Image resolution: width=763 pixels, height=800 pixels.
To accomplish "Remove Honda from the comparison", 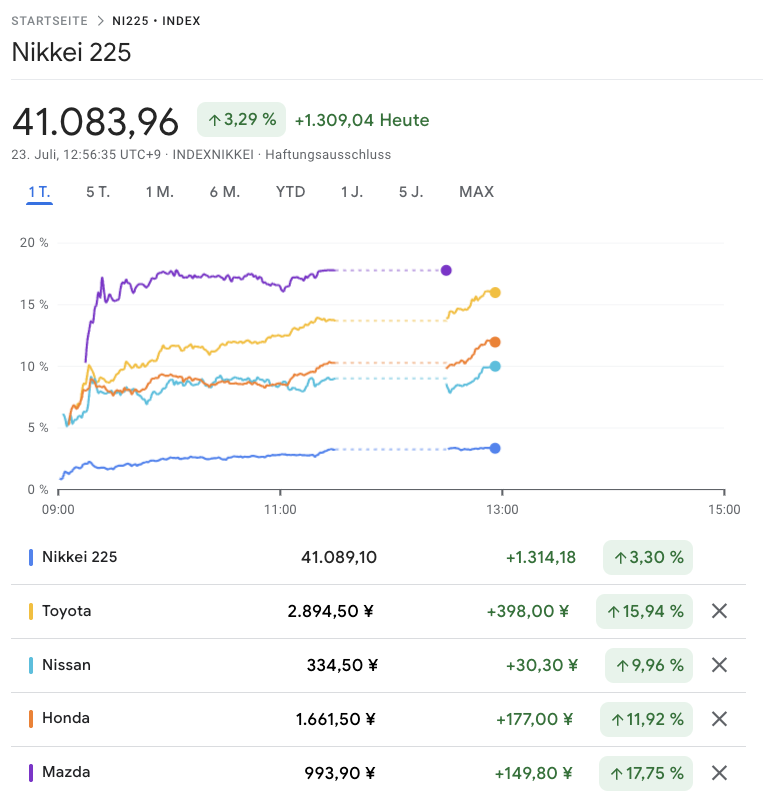I will point(719,719).
